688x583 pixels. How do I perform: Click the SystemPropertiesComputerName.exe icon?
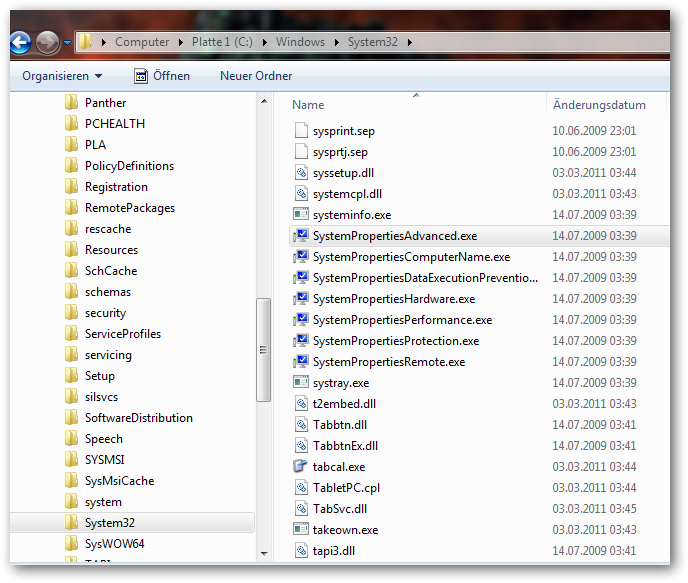coord(301,256)
